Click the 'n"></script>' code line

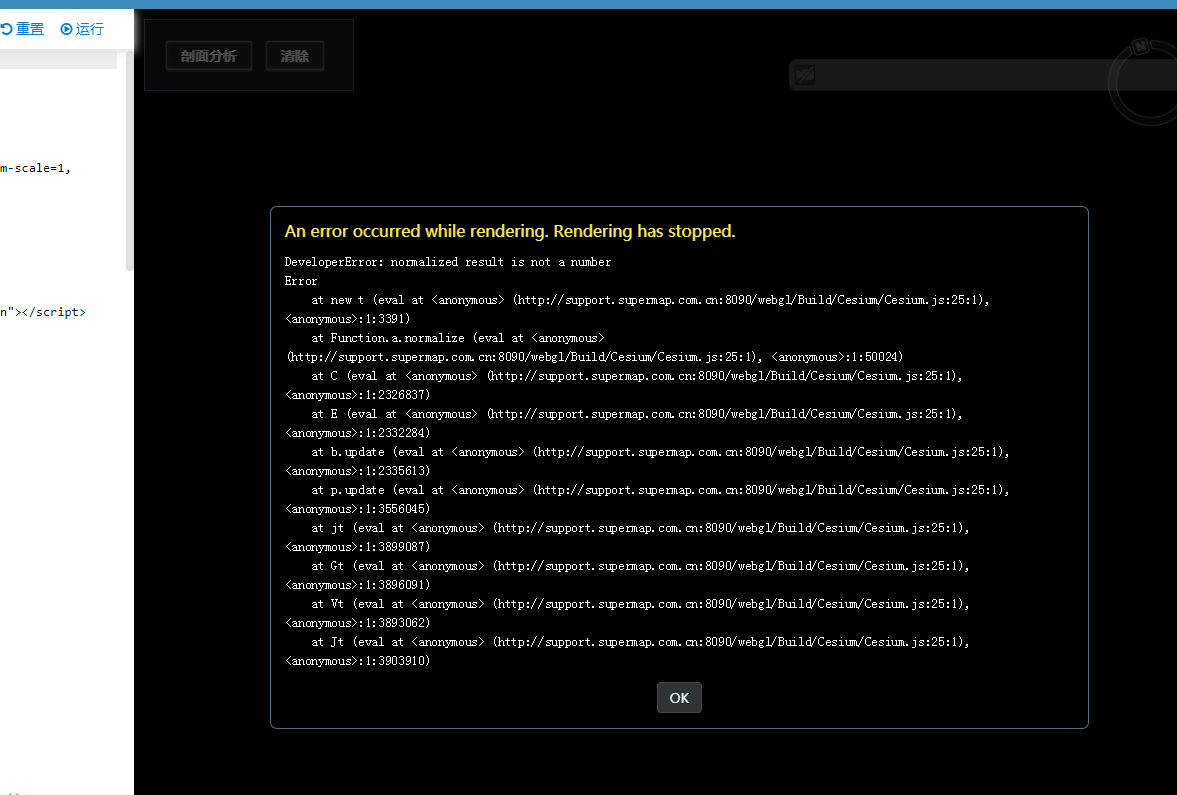[x=43, y=312]
